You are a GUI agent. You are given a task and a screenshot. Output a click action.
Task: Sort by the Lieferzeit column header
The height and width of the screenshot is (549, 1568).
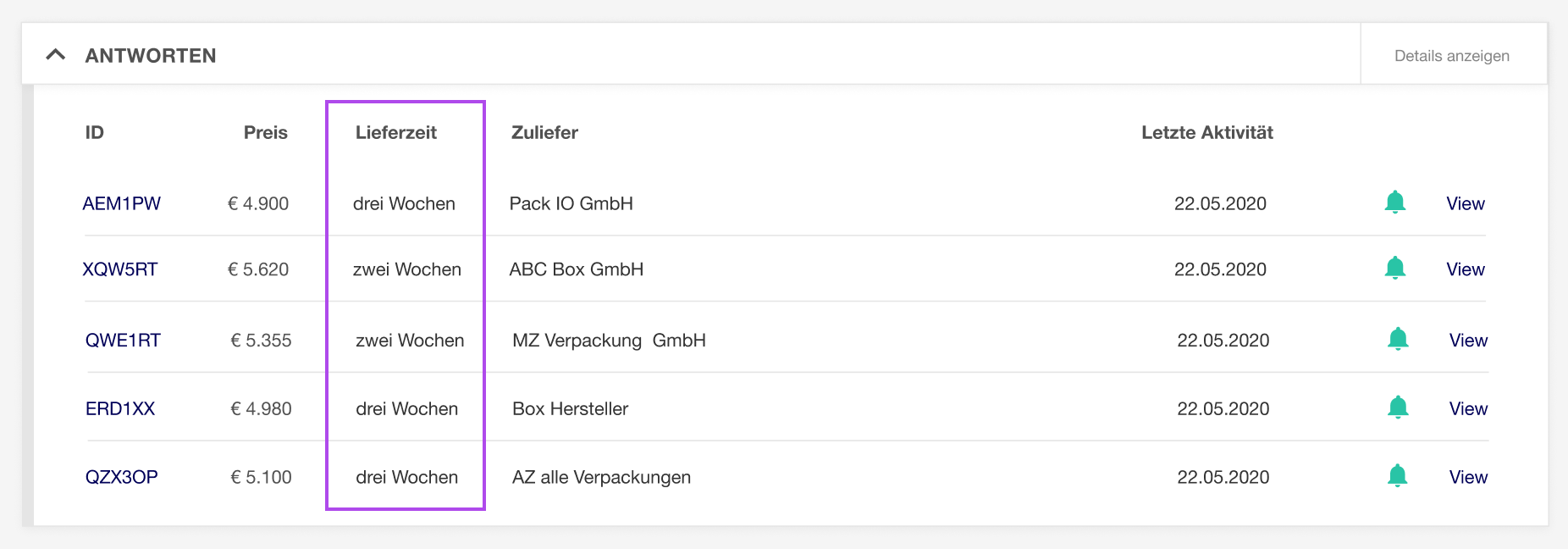396,132
